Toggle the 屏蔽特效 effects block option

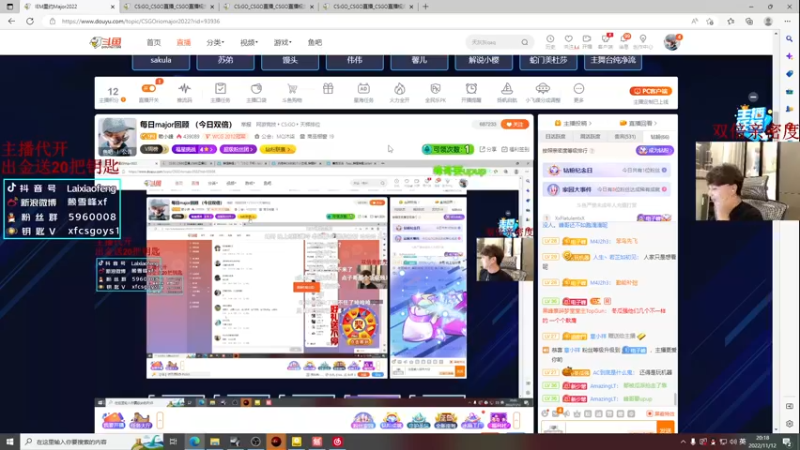click(661, 414)
